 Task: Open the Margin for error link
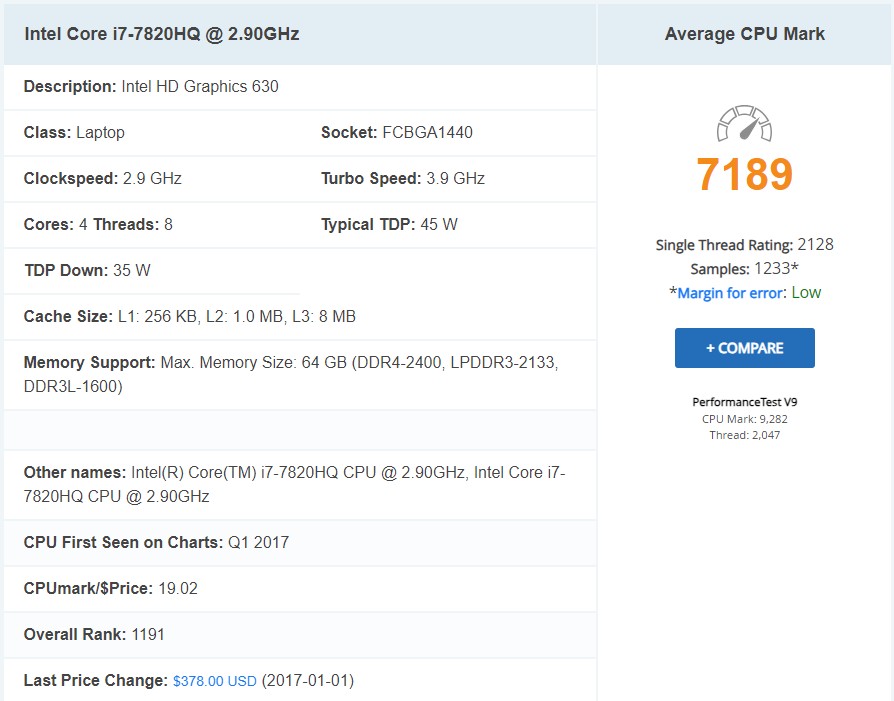733,293
